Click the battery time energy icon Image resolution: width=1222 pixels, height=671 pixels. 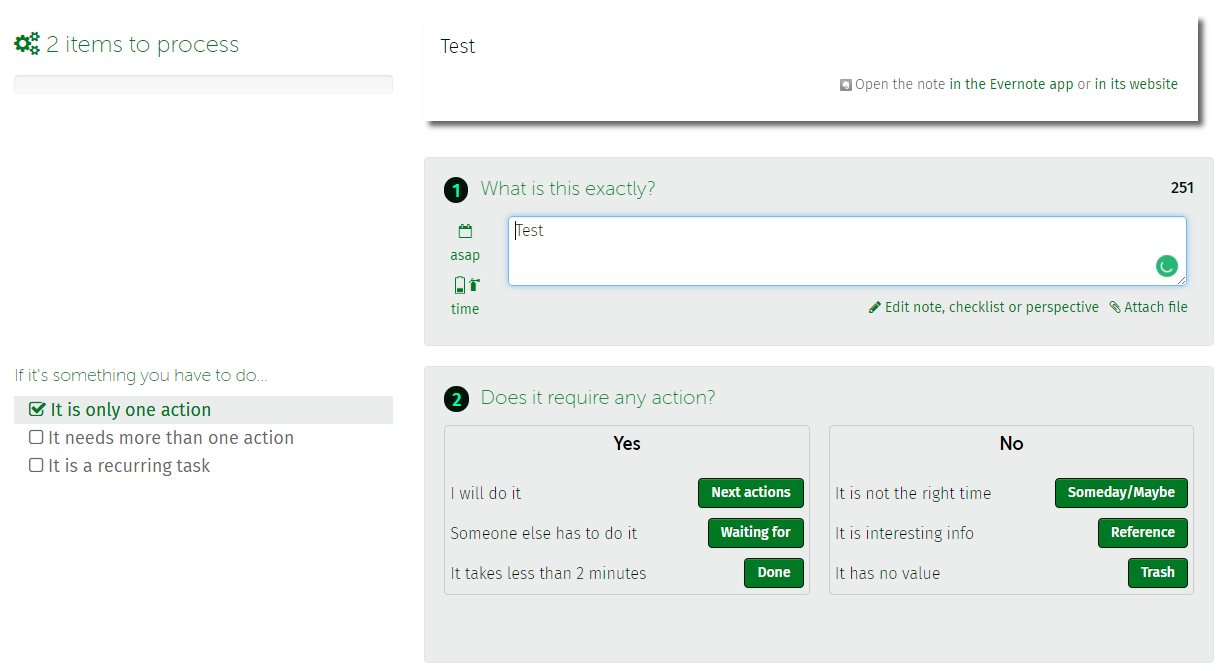coord(466,285)
